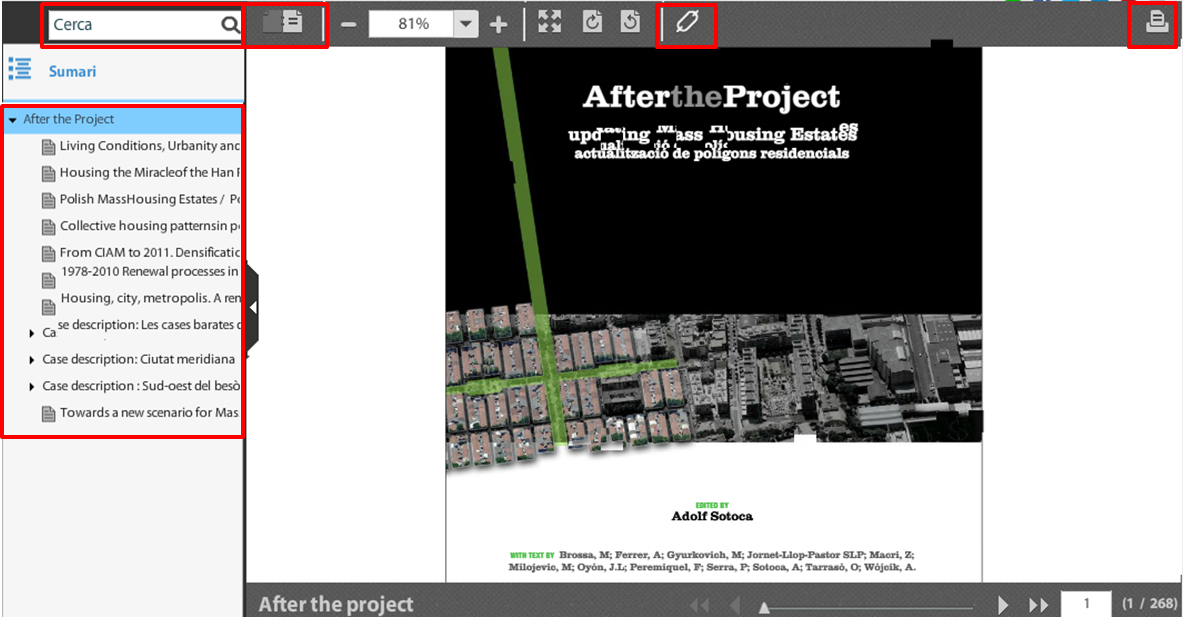Screen dimensions: 1183x617
Task: Open 1978-2010 Renewal processes chapter
Action: [149, 272]
